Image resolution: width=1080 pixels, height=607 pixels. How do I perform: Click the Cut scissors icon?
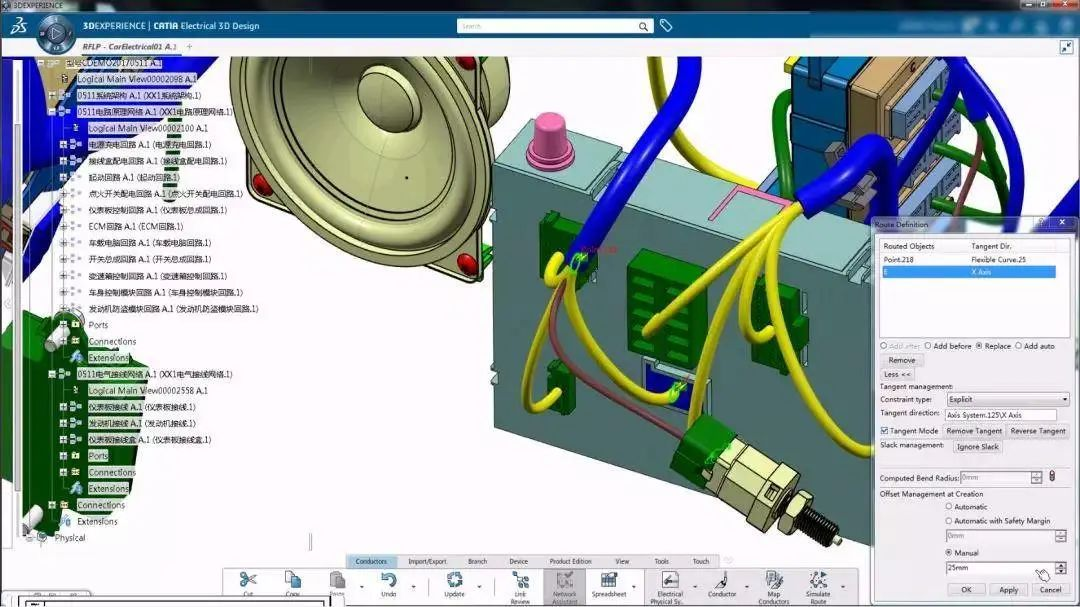pos(248,580)
